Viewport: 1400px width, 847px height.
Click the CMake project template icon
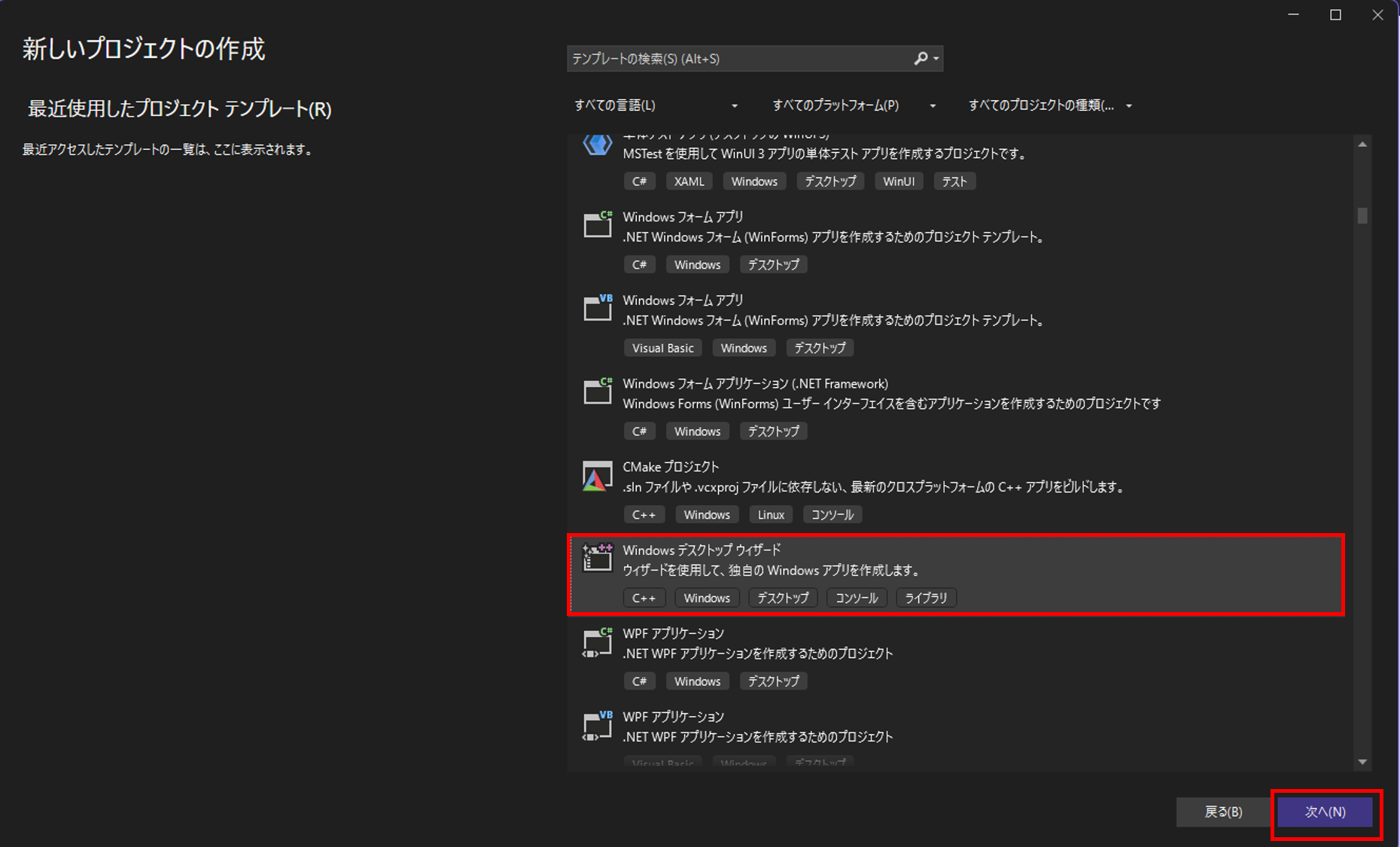598,476
